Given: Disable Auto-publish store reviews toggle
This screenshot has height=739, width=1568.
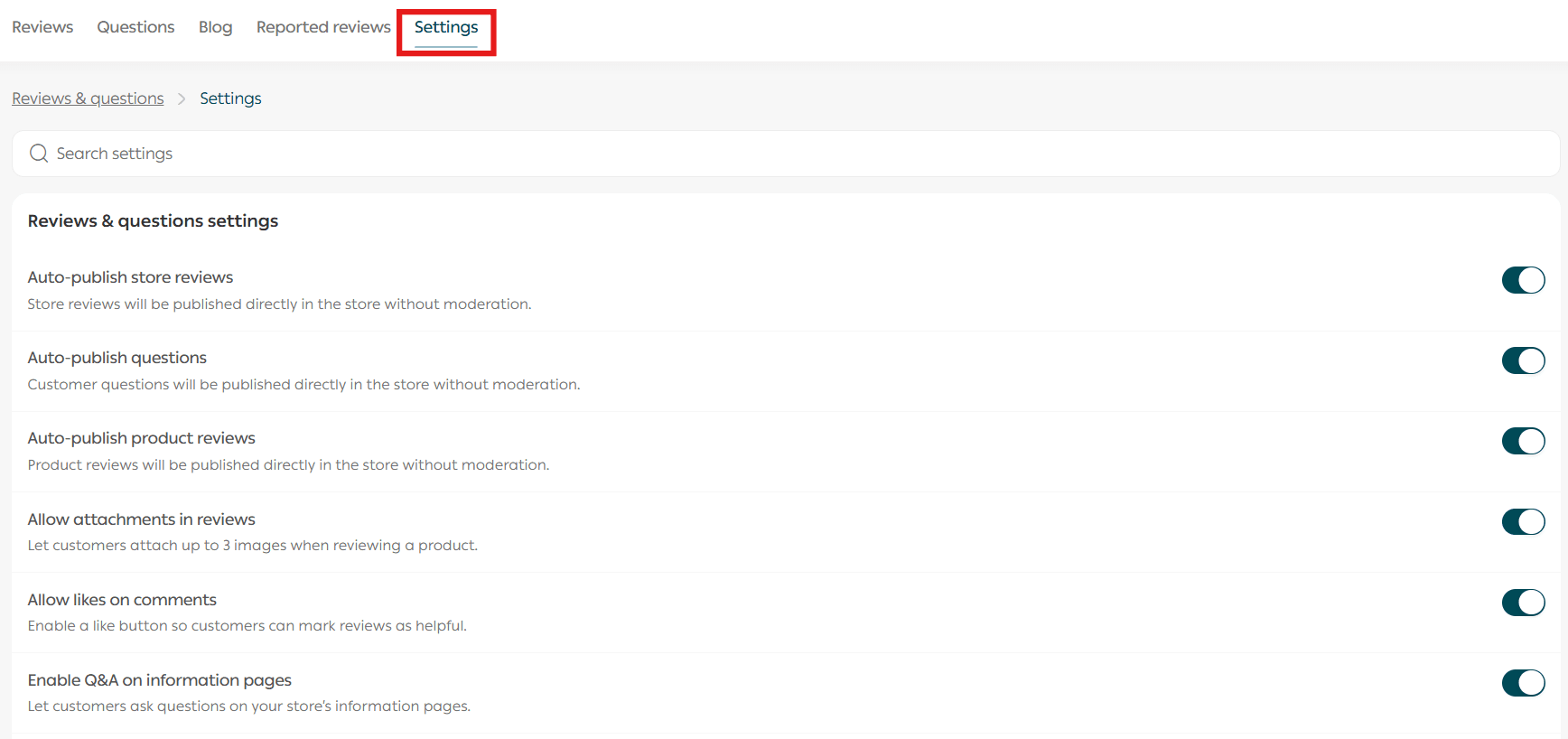Looking at the screenshot, I should [x=1523, y=280].
